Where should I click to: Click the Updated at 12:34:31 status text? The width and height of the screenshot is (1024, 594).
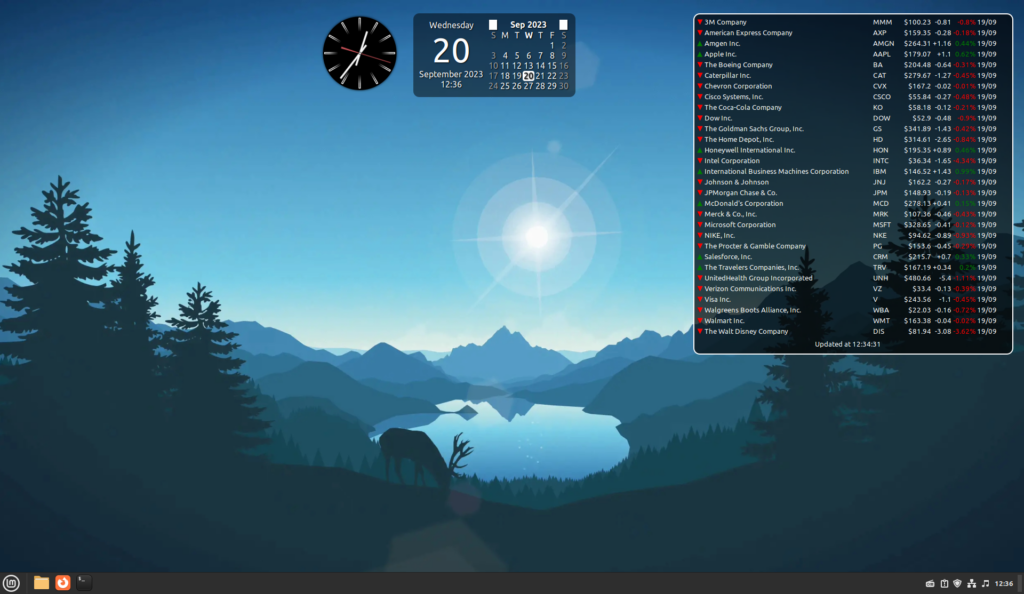pyautogui.click(x=847, y=344)
